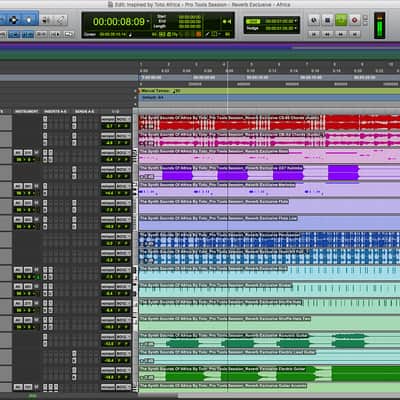Screen dimensions: 400x400
Task: Stop playback with the Stop button
Action: click(328, 20)
